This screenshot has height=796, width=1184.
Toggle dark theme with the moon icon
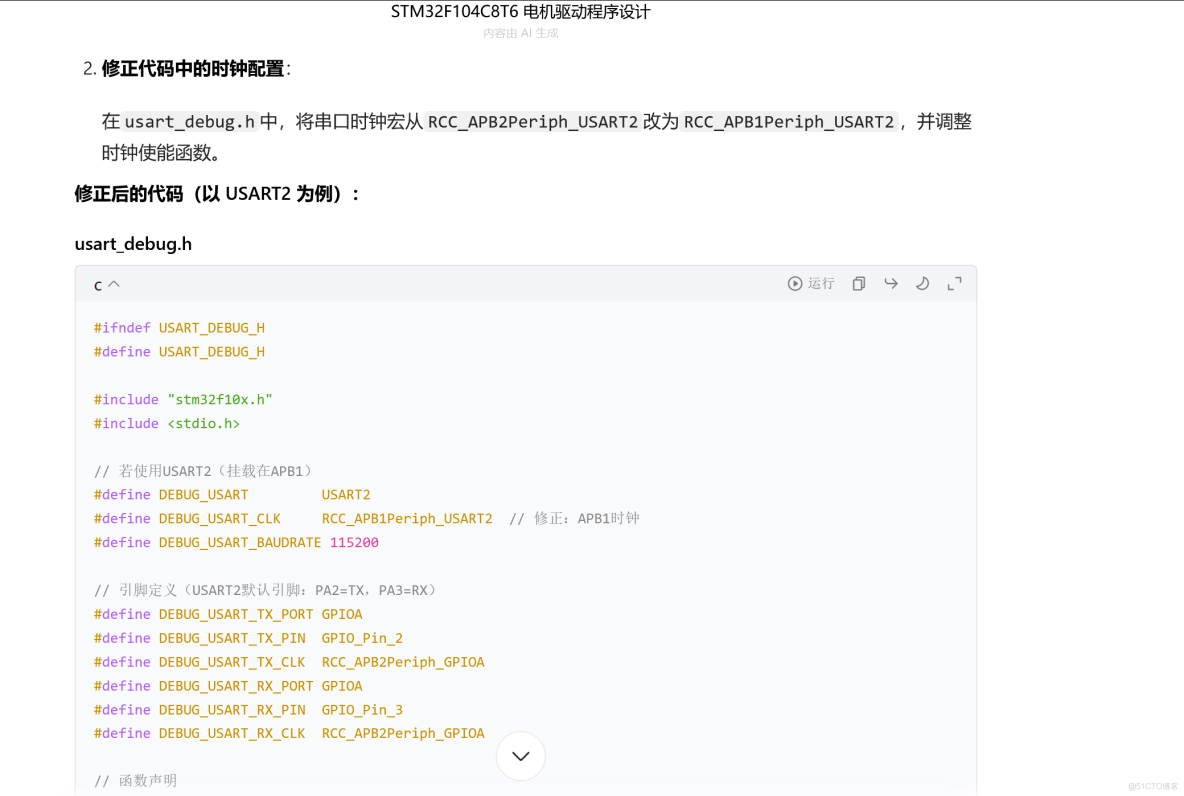coord(922,284)
